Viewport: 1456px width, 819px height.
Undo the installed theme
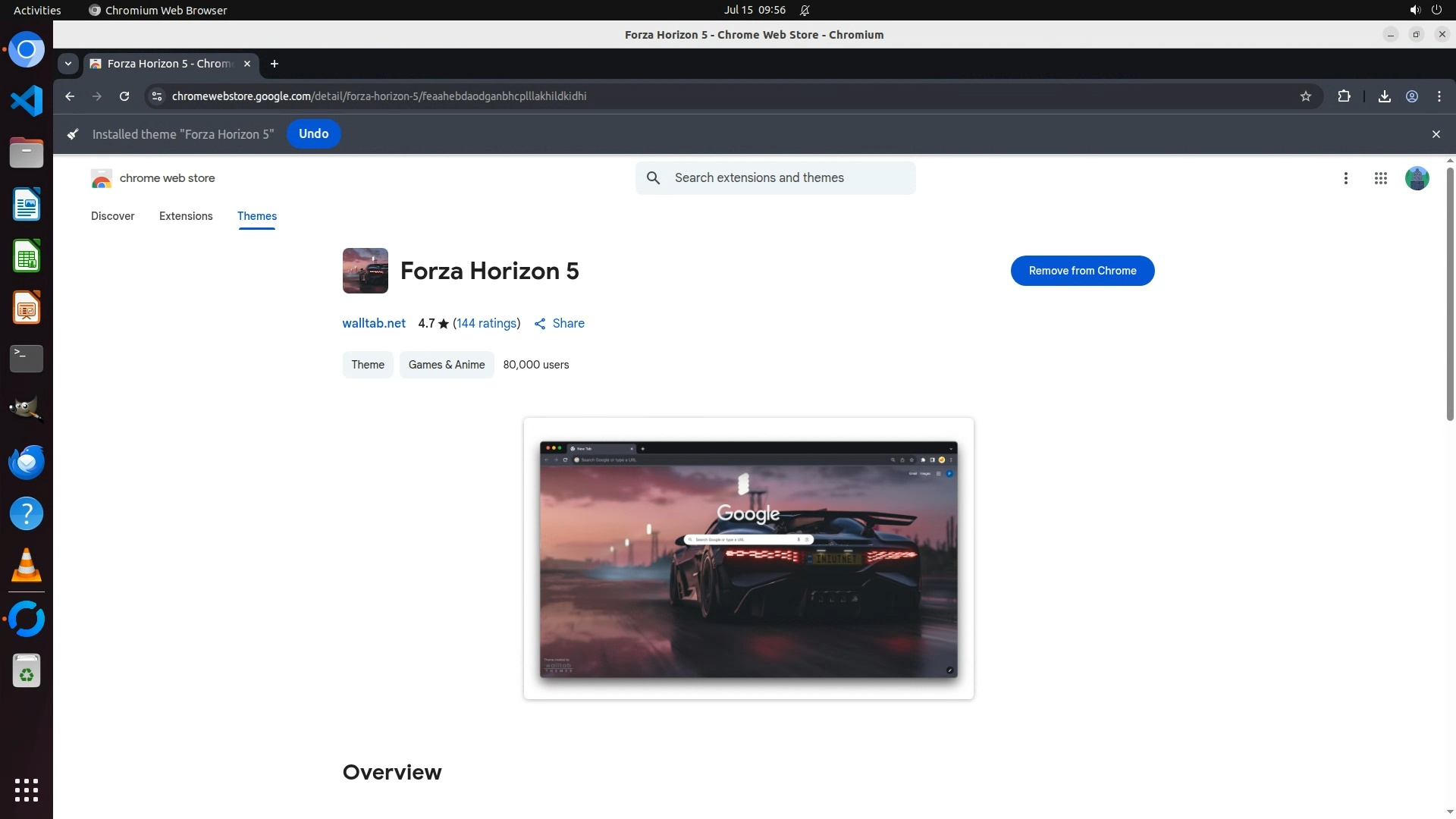pos(313,134)
